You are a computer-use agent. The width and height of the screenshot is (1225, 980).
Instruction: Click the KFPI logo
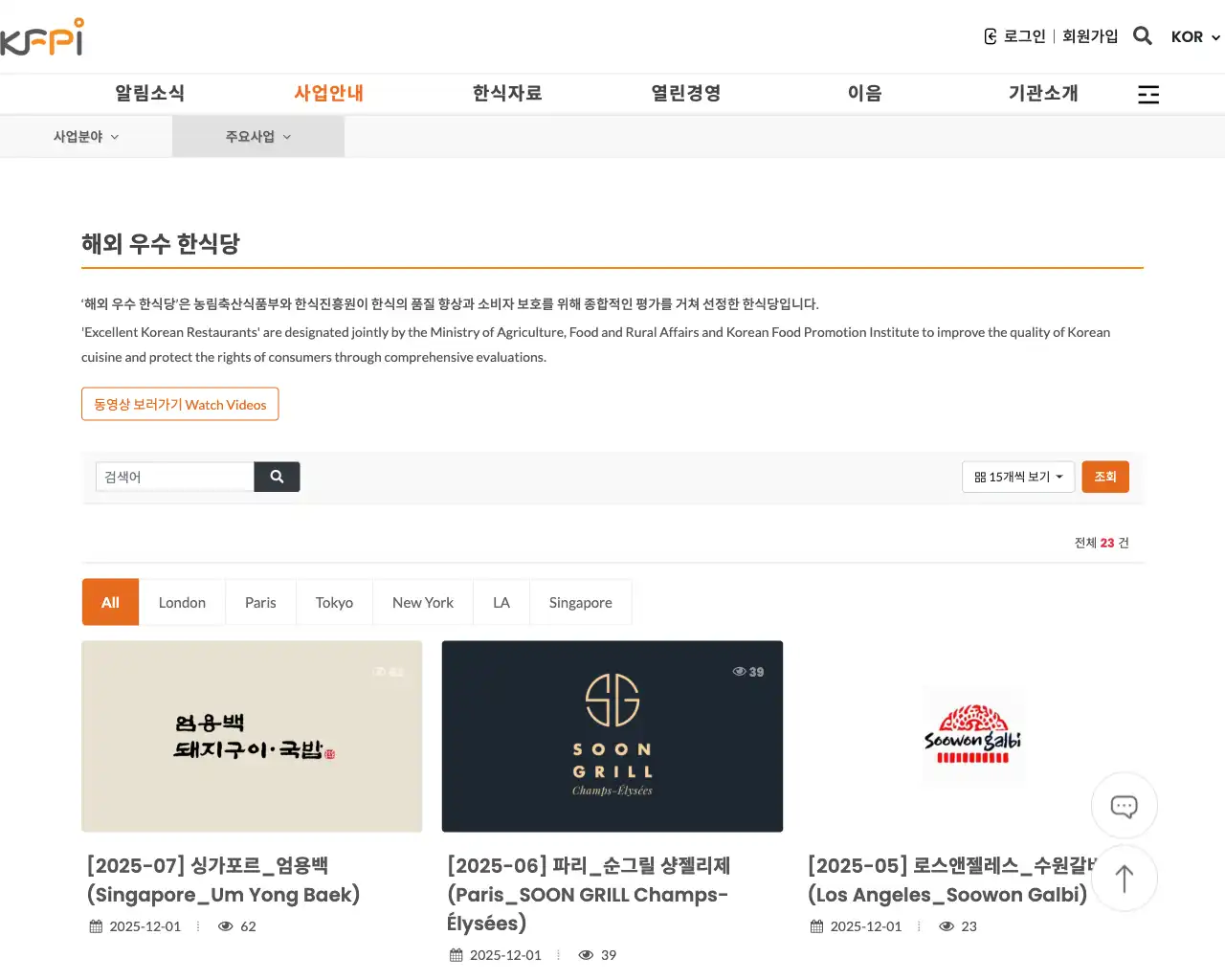pos(43,36)
